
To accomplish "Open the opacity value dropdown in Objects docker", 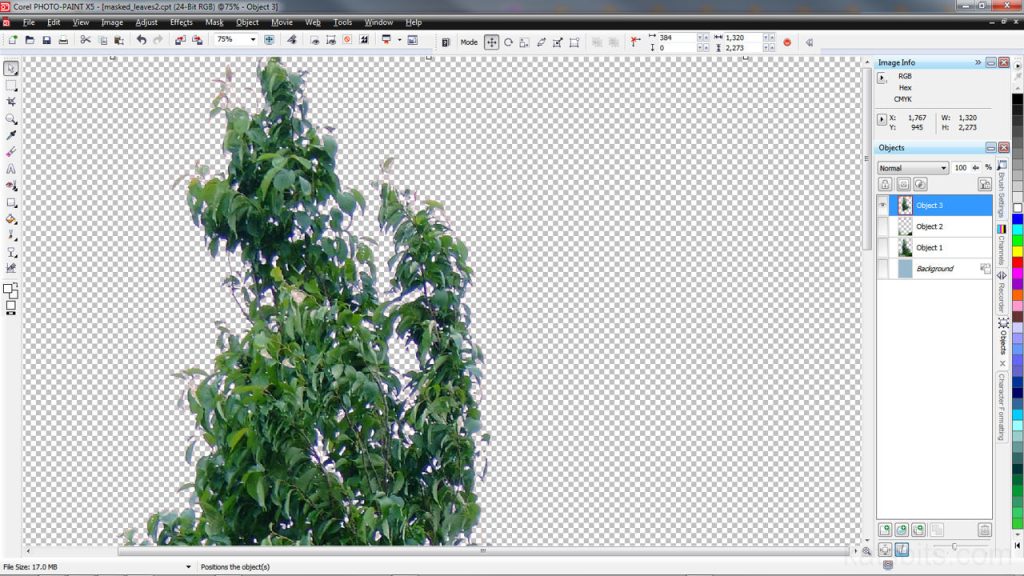I will click(974, 166).
